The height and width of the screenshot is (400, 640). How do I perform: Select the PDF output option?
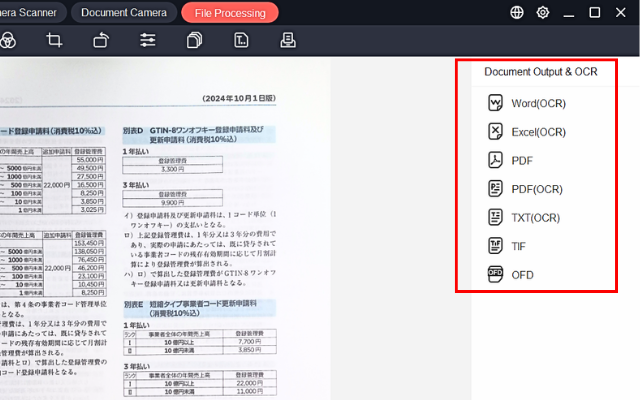click(521, 161)
